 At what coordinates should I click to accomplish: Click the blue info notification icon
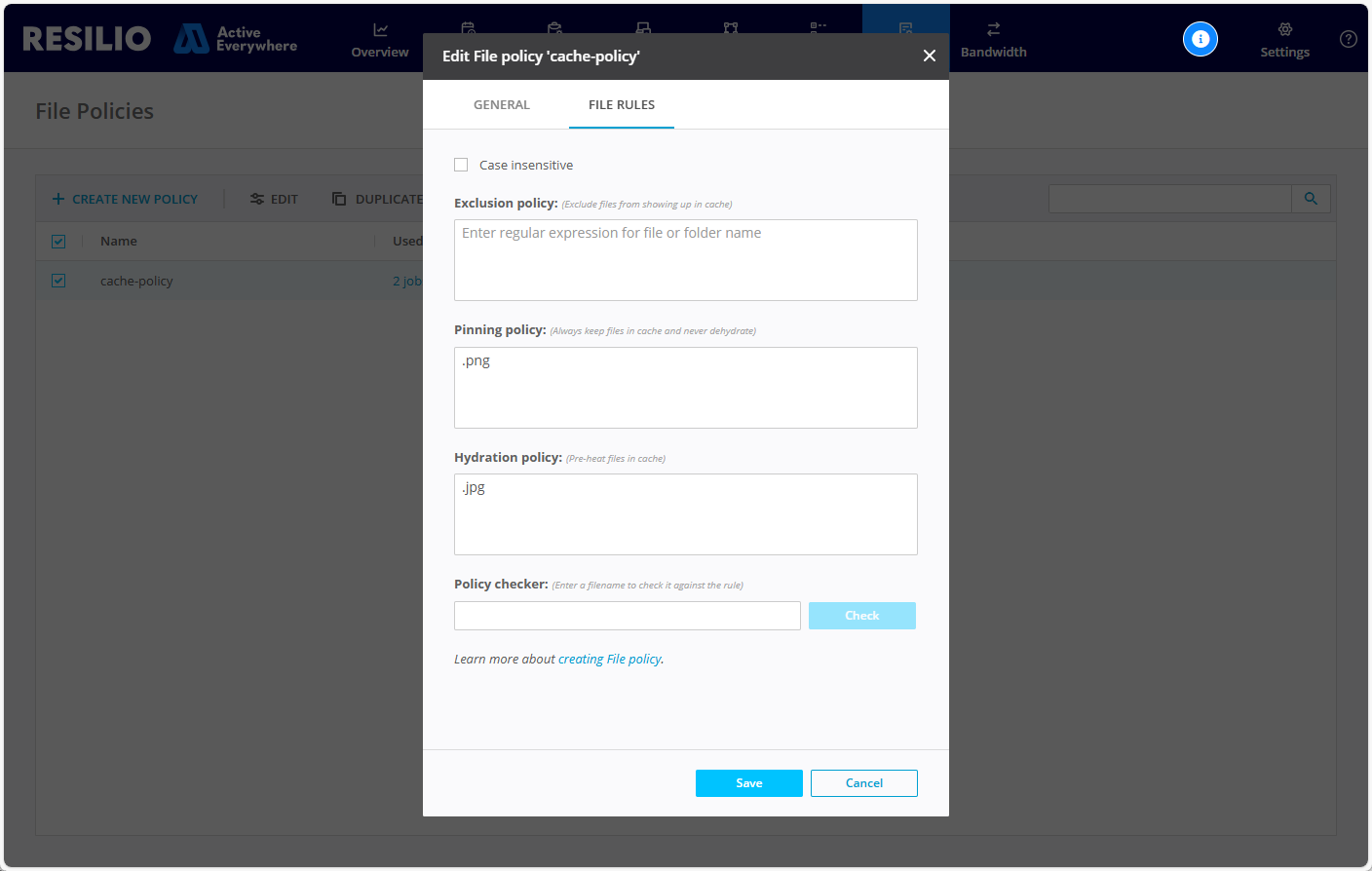[1200, 39]
